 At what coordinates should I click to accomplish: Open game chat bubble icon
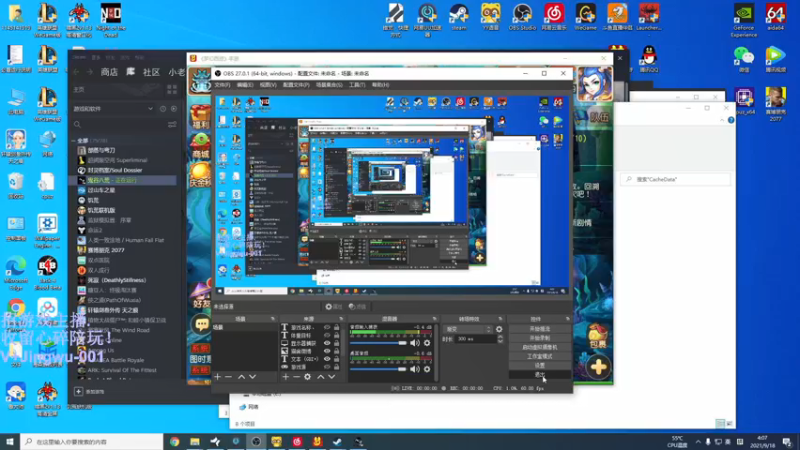(202, 324)
